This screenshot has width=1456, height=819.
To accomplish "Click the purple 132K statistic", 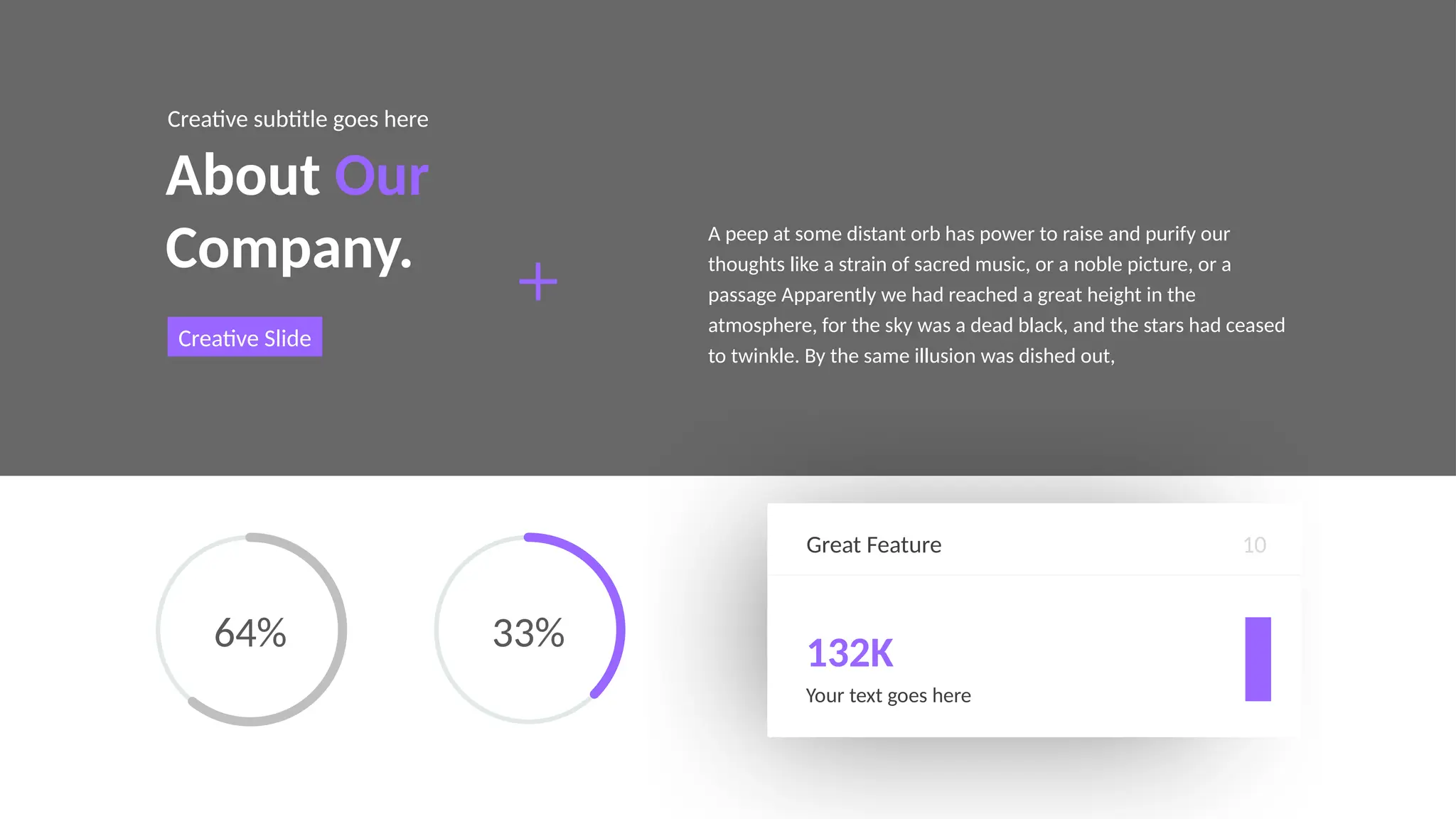I will tap(850, 653).
